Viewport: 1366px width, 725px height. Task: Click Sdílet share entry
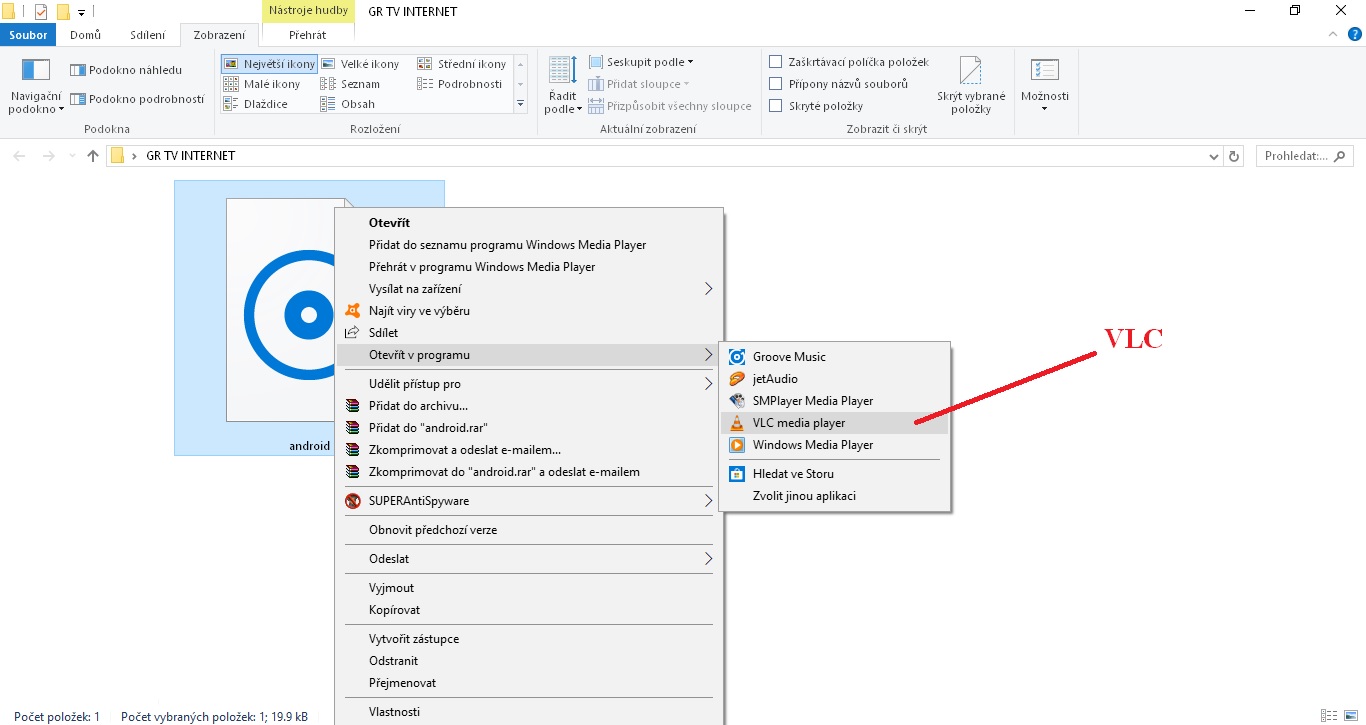click(528, 333)
